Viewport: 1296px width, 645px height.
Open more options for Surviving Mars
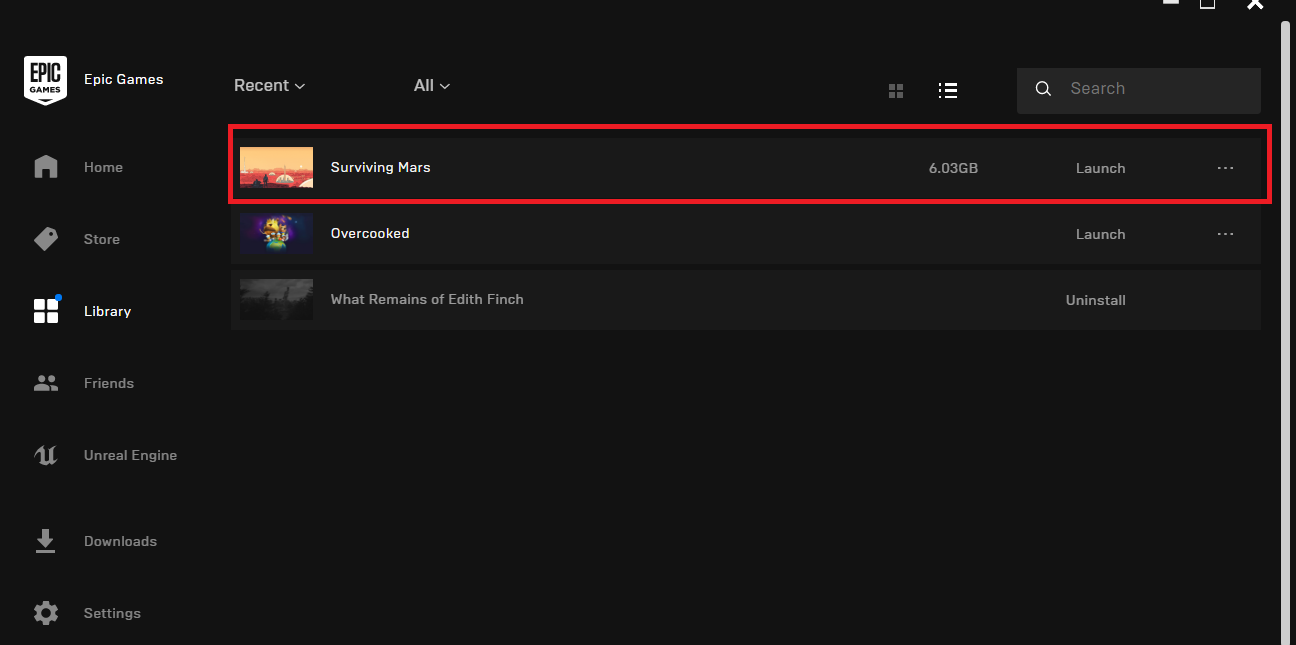(x=1226, y=168)
